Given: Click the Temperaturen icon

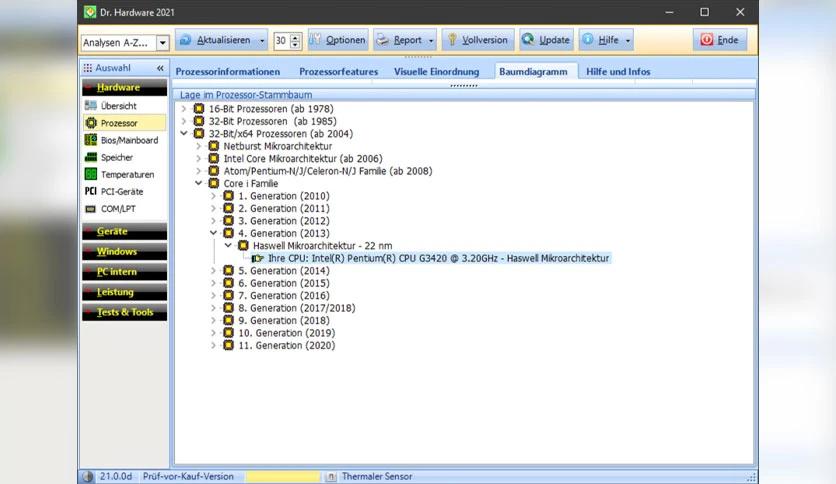Looking at the screenshot, I should 91,174.
